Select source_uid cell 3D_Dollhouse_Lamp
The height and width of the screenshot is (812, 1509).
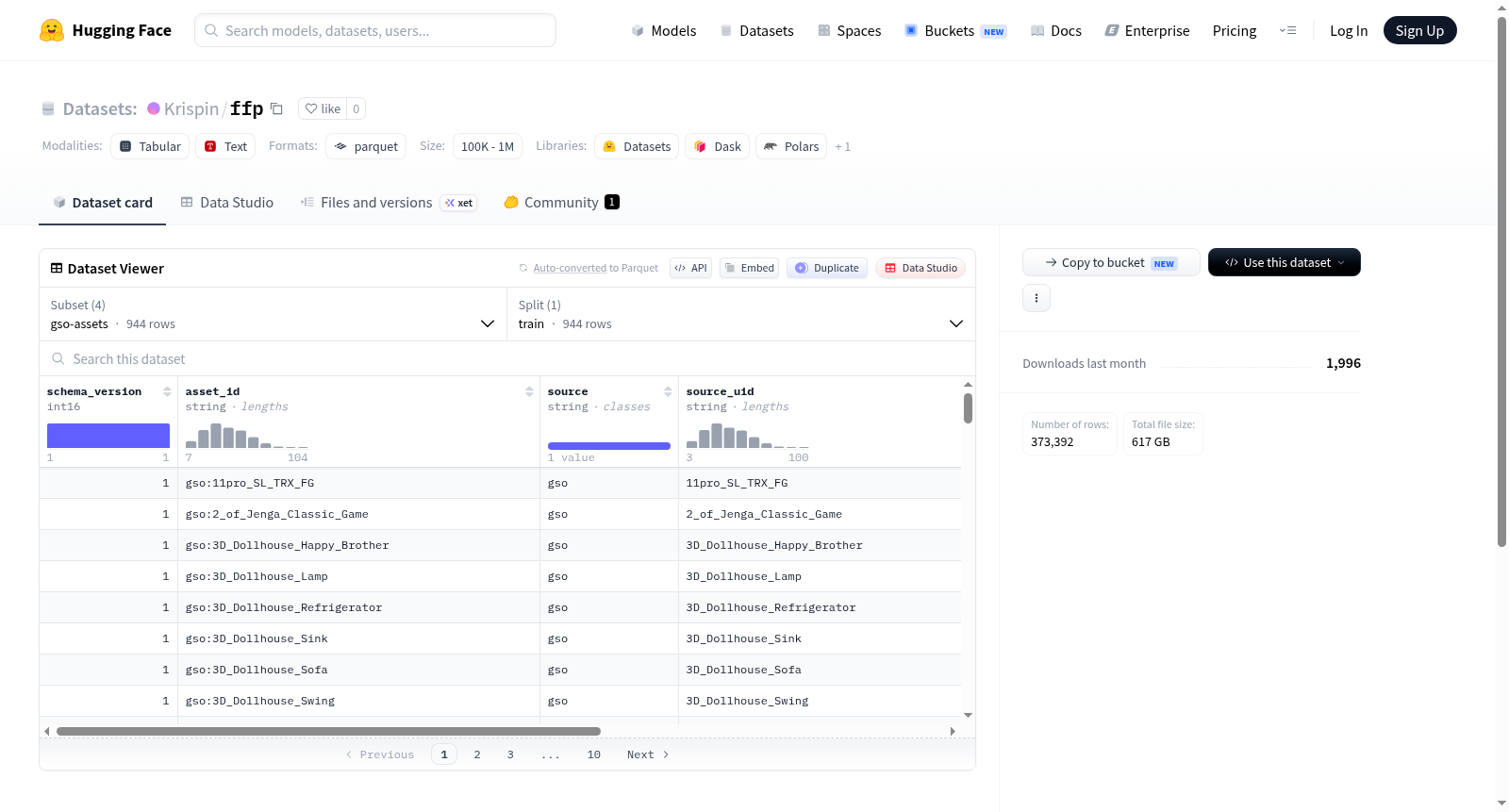(820, 576)
